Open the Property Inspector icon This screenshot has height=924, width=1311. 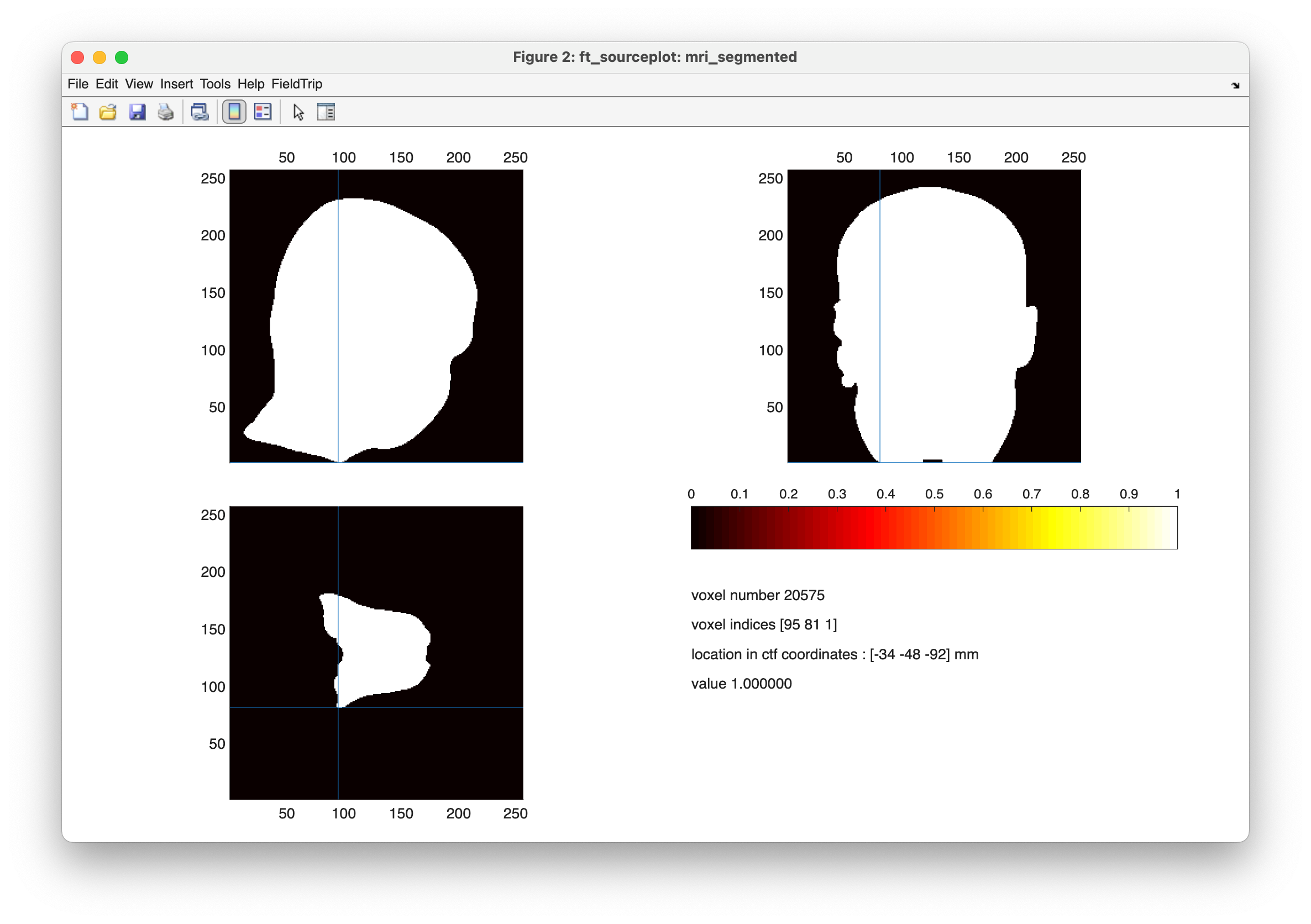pyautogui.click(x=326, y=112)
